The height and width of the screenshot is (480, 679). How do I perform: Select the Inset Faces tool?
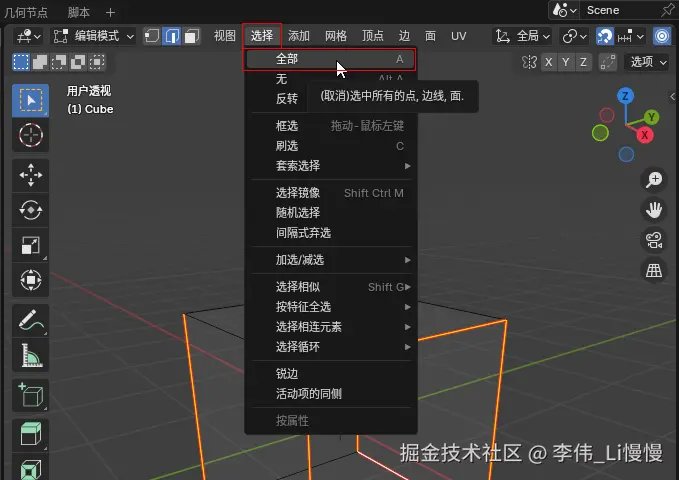30,468
